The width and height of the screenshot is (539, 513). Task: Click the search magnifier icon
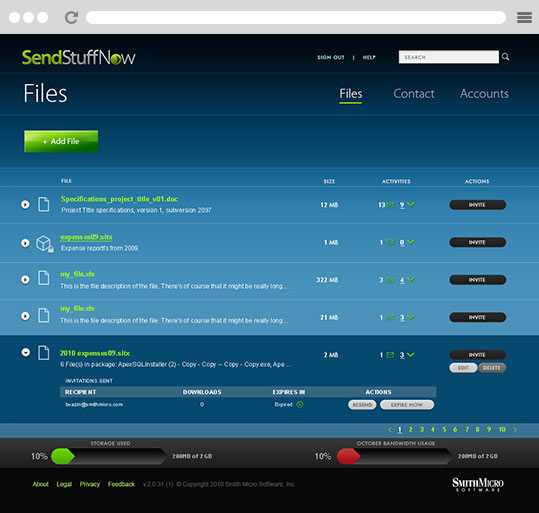click(505, 57)
